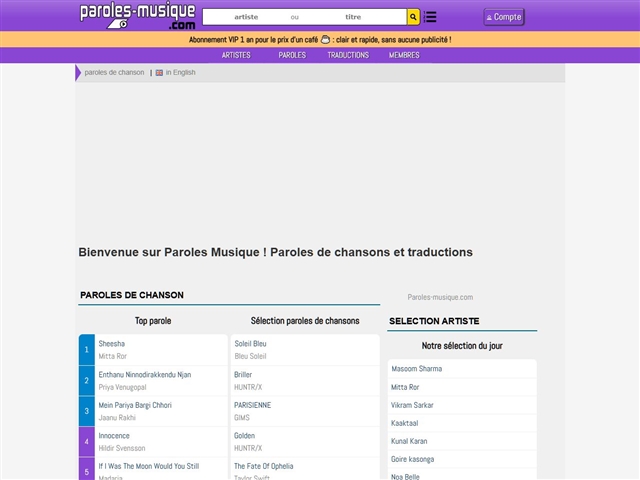
Task: Open the list menu icon beside search
Action: [x=430, y=17]
